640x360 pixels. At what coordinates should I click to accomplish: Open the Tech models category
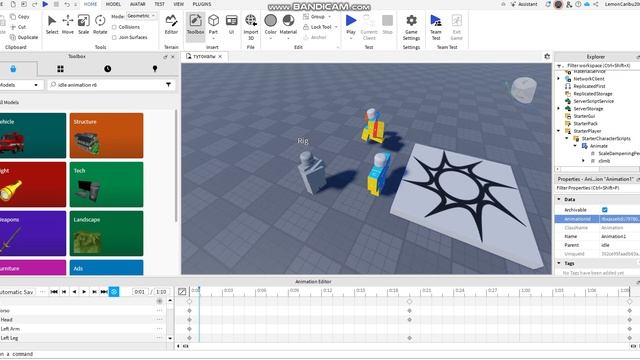coord(107,184)
